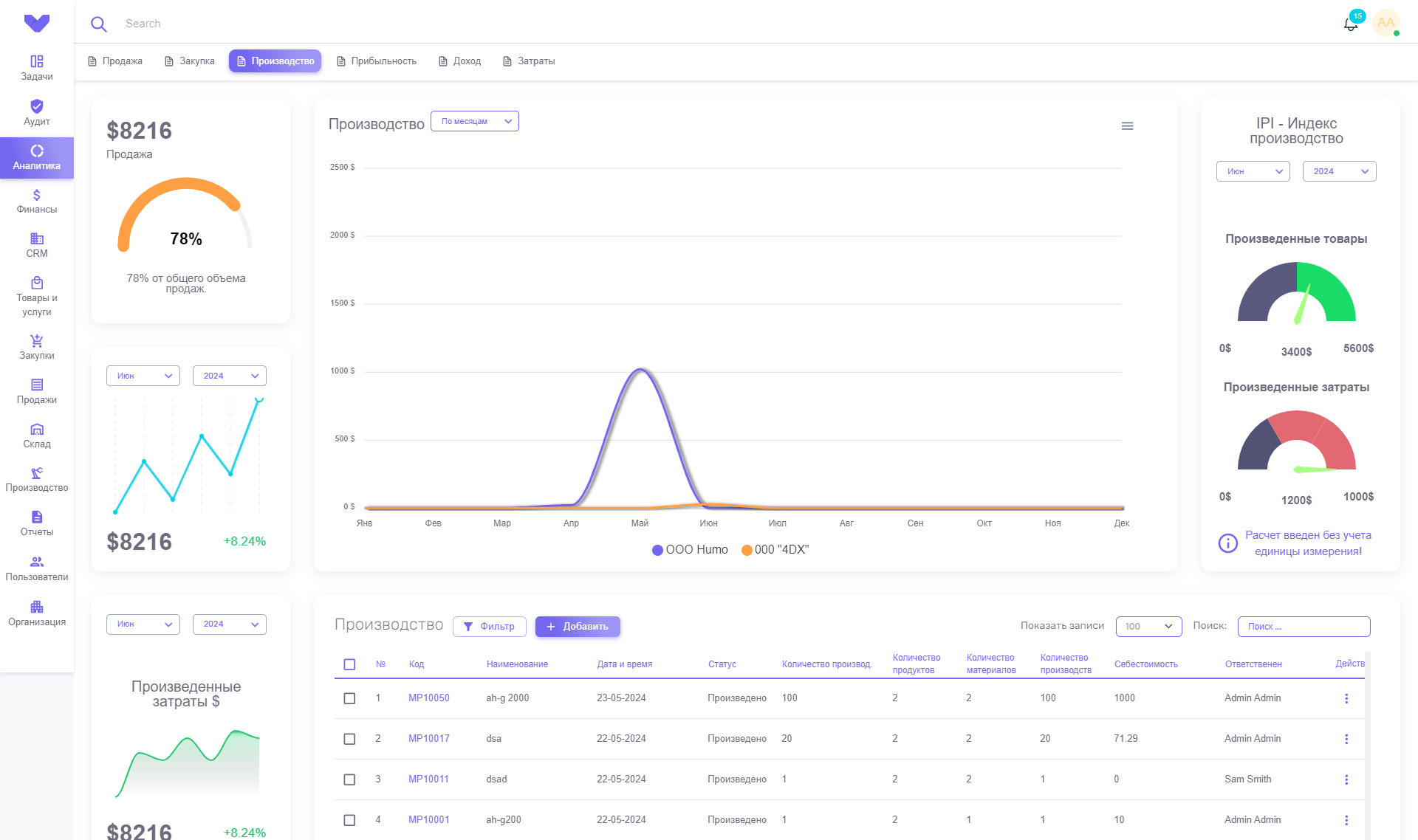
Task: Click the orange 78% sales gauge
Action: tap(185, 214)
